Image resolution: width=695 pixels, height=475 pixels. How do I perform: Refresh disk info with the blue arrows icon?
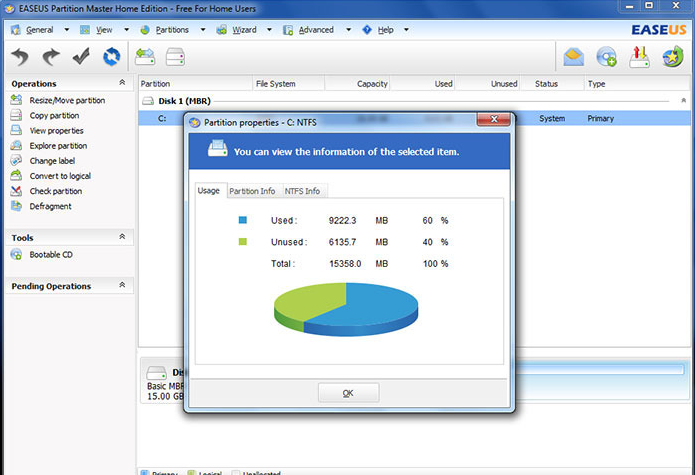point(111,57)
